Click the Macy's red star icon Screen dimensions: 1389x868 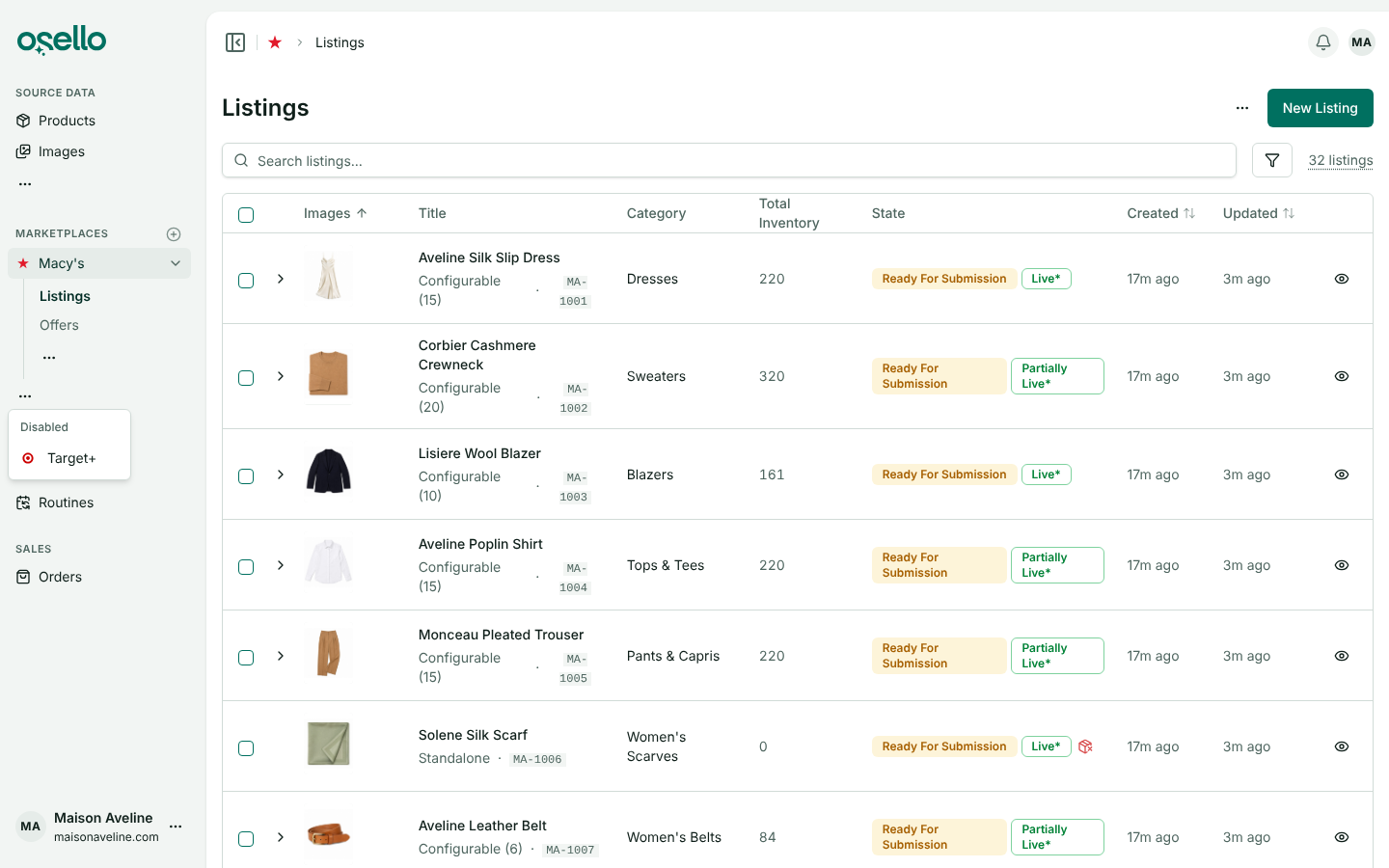(23, 263)
